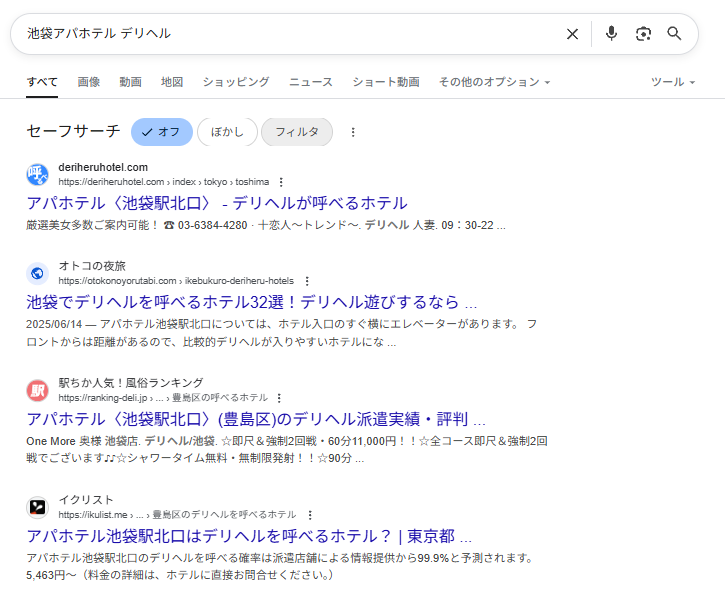Image resolution: width=725 pixels, height=596 pixels.
Task: Open three-dot menu for deriheruhotel.com result
Action: point(281,182)
